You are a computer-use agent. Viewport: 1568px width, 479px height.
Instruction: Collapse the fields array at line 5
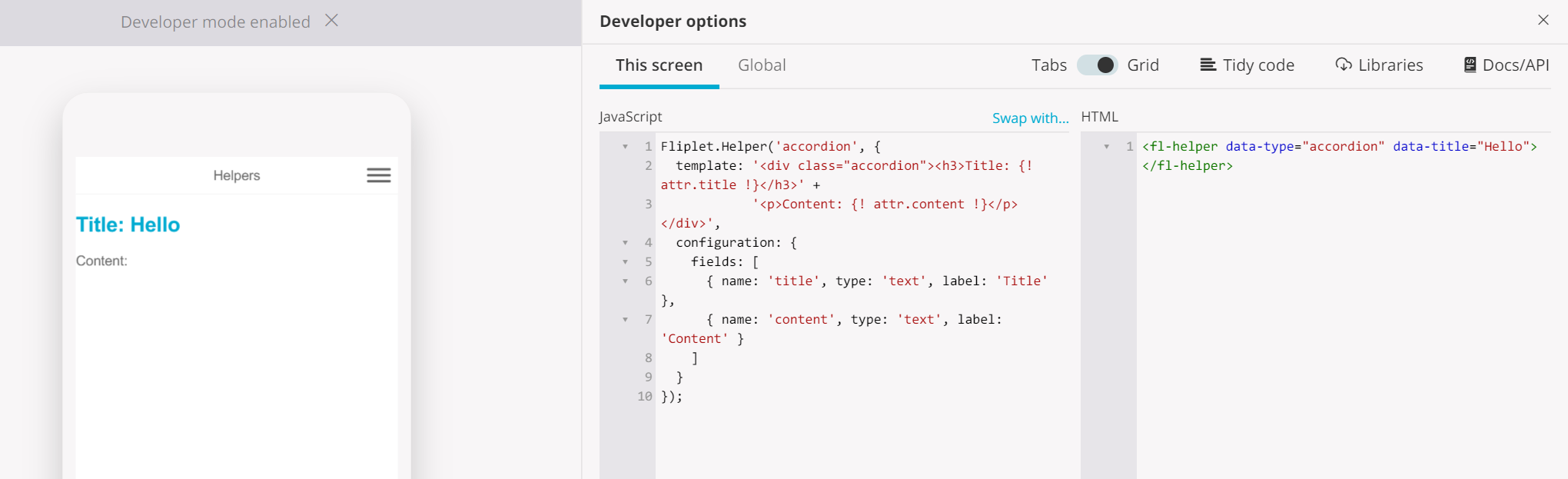pos(625,262)
